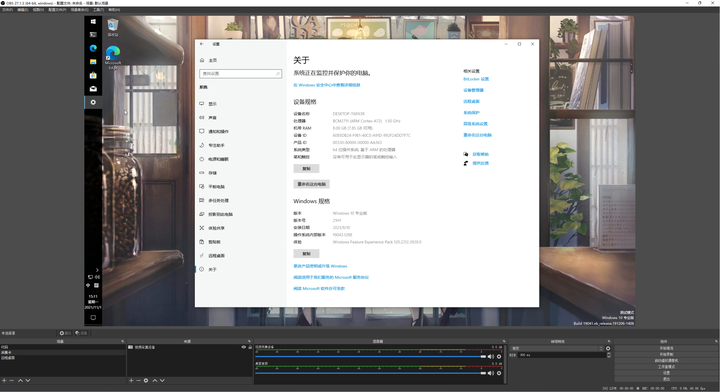The width and height of the screenshot is (720, 392).
Task: Click File Explorer icon on captured taskbar
Action: (93, 62)
